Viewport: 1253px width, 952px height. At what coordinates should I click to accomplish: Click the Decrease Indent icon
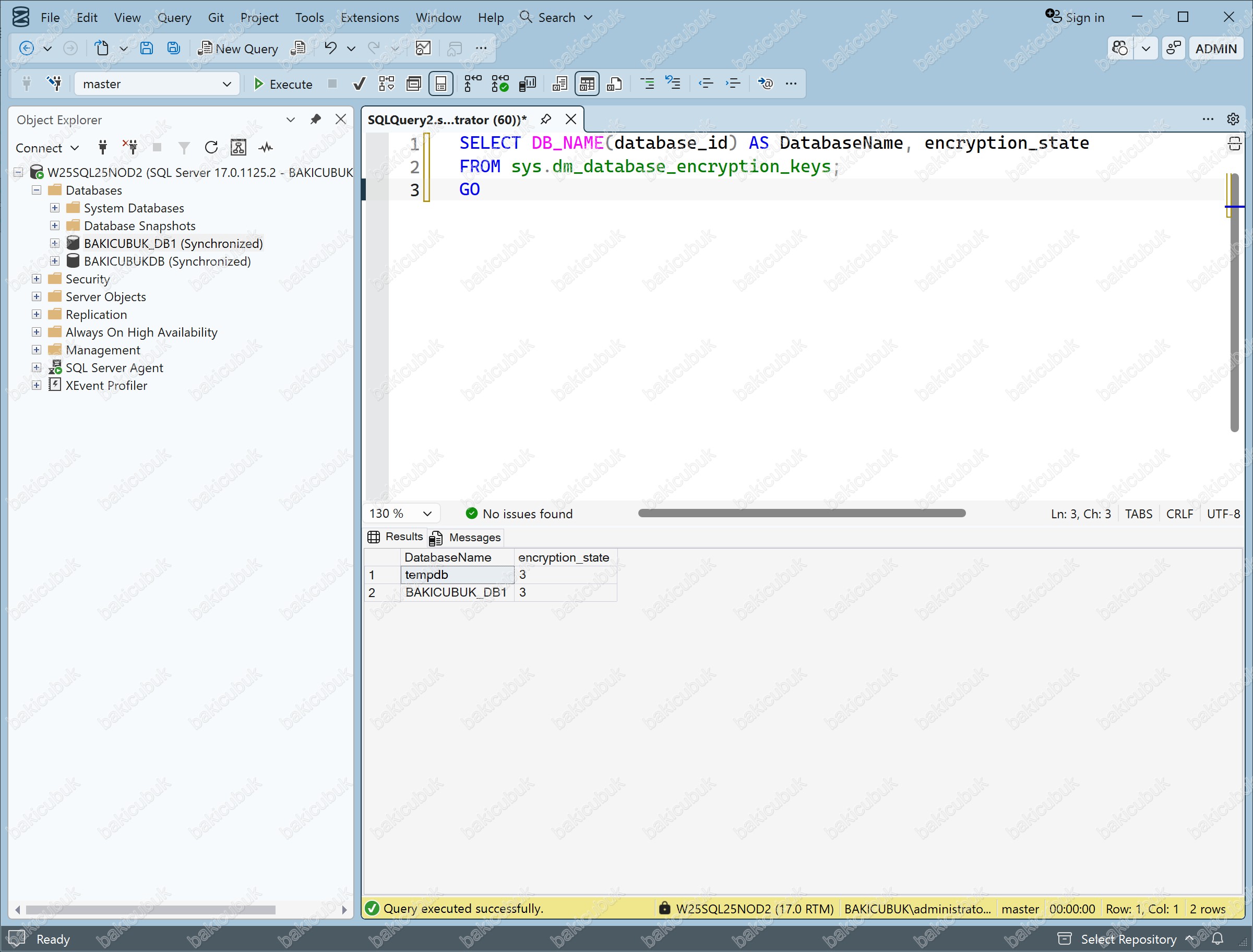tap(706, 84)
